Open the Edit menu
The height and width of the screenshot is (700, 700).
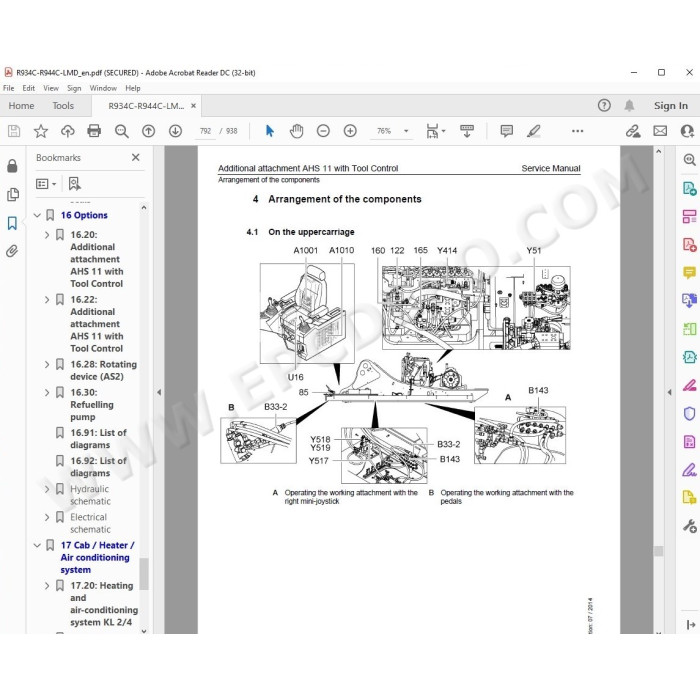[x=29, y=88]
